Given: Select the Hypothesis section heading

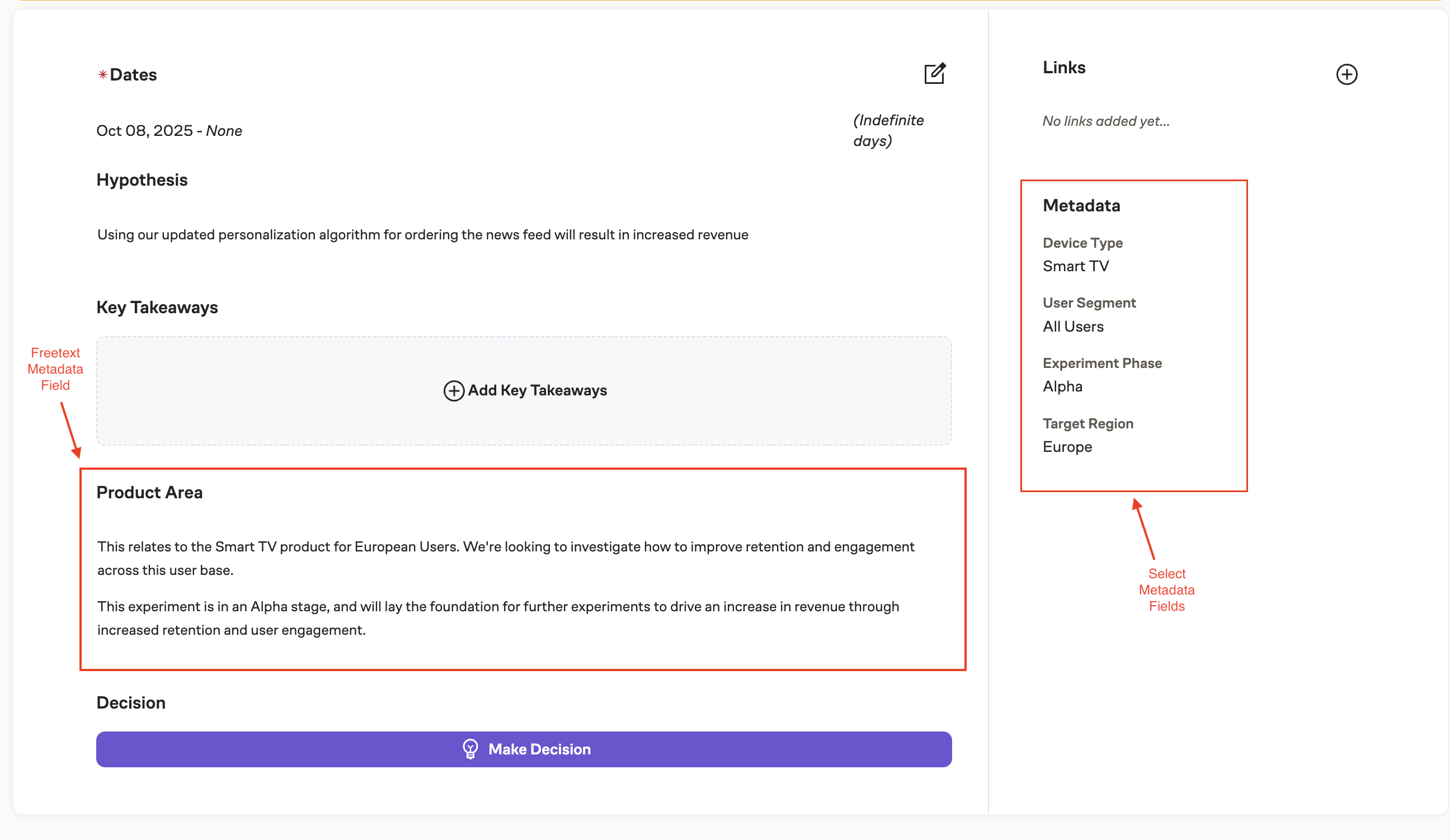Looking at the screenshot, I should click(142, 180).
